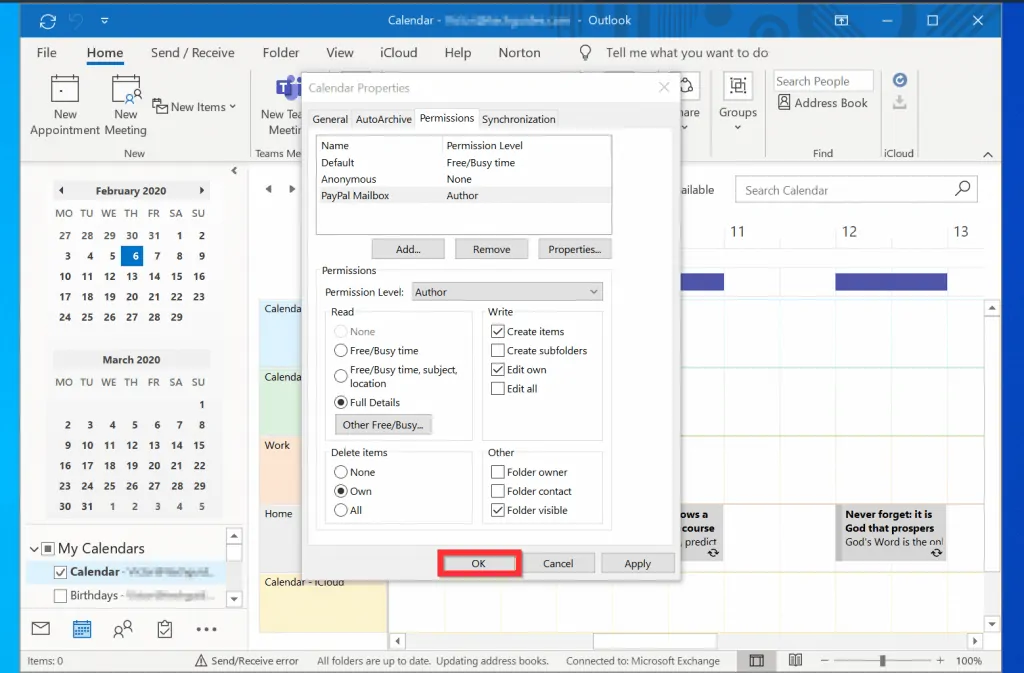Image resolution: width=1024 pixels, height=673 pixels.
Task: Open People view in navigation bar
Action: coord(123,629)
